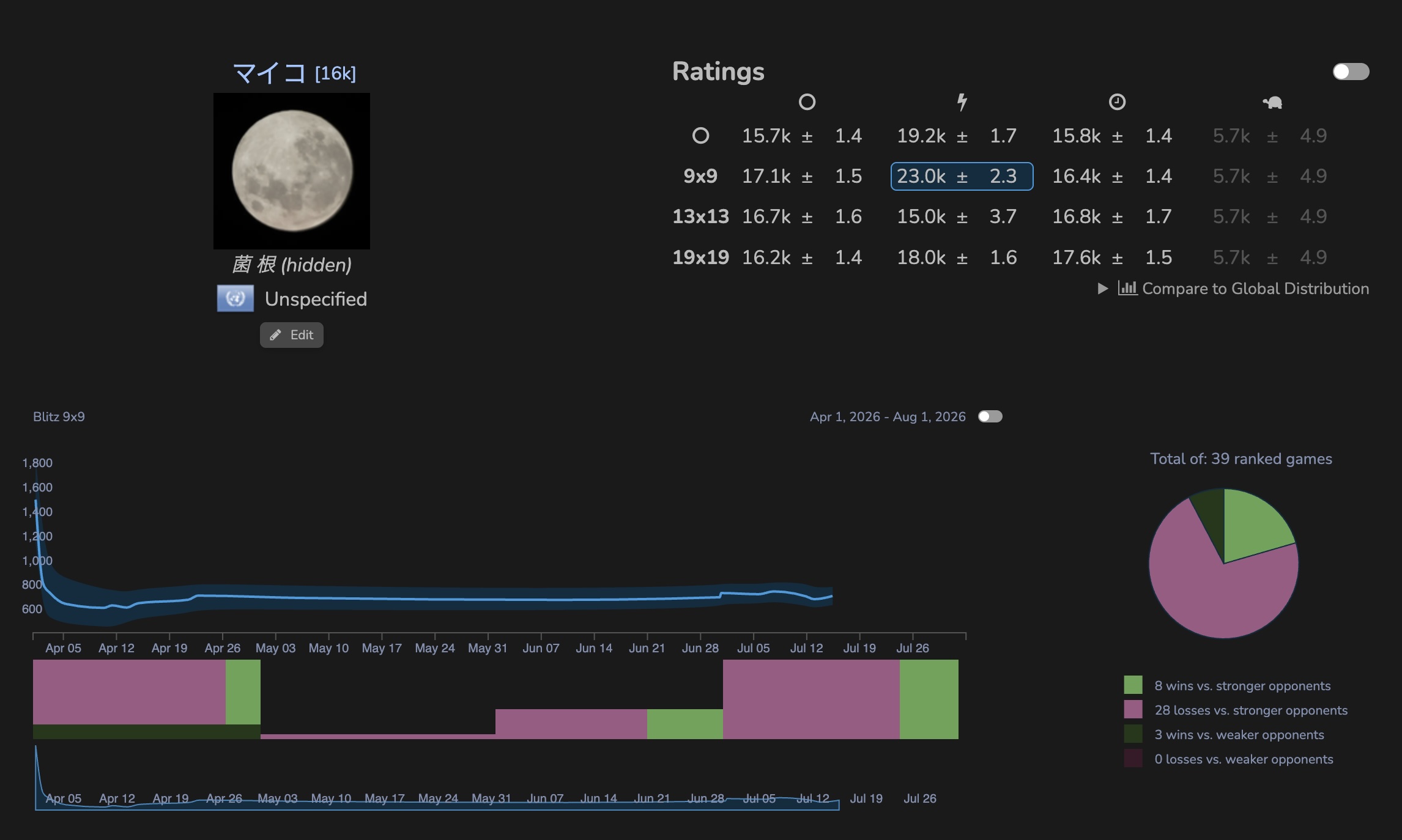Click the correspondence turtle icon

pyautogui.click(x=1272, y=103)
